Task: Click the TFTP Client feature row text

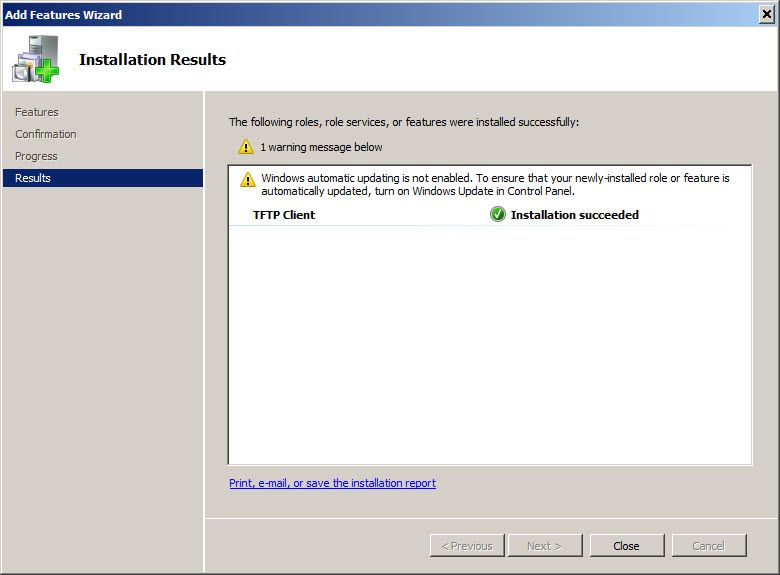Action: pos(284,215)
